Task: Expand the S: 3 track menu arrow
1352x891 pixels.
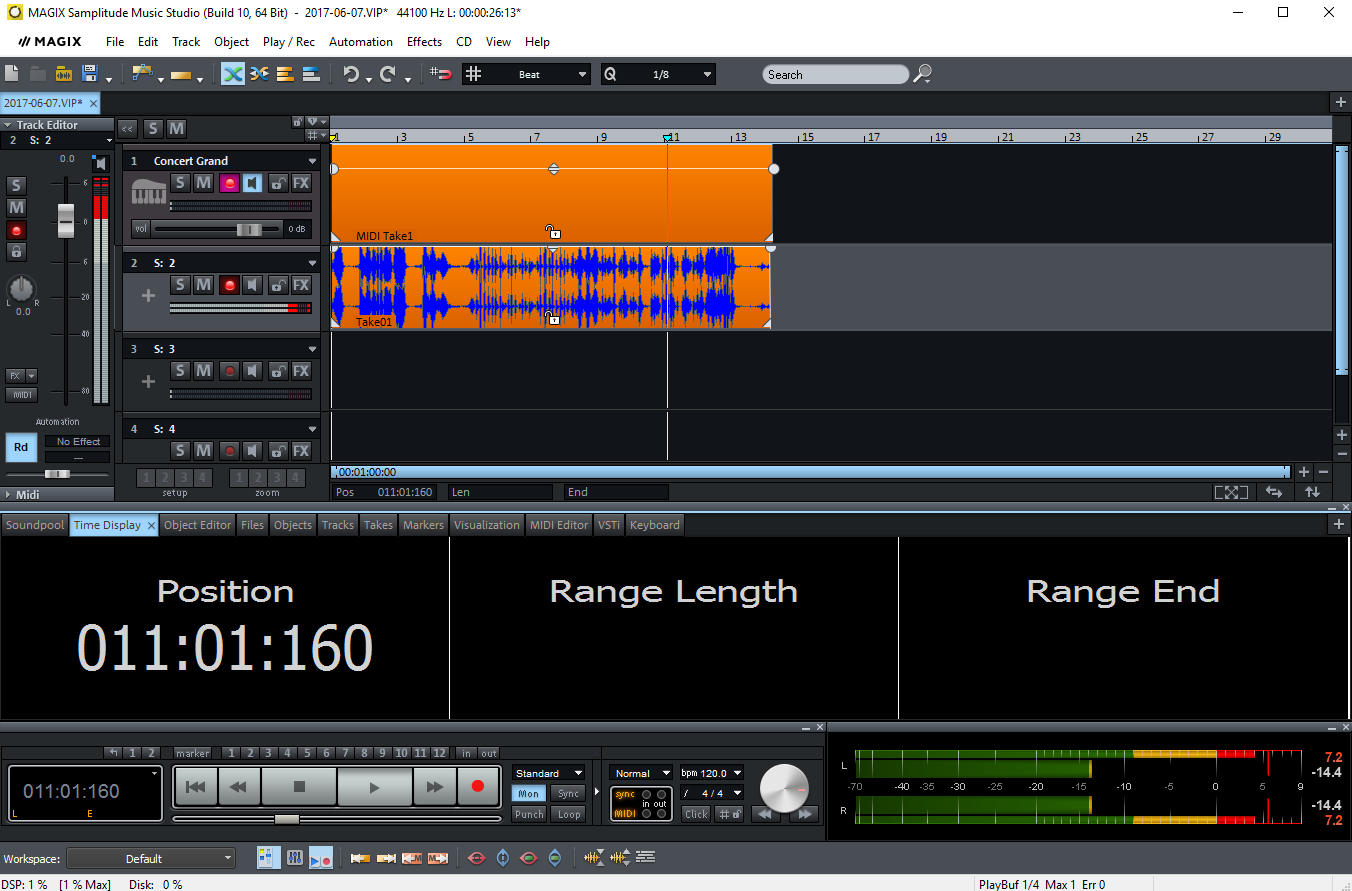Action: coord(312,349)
